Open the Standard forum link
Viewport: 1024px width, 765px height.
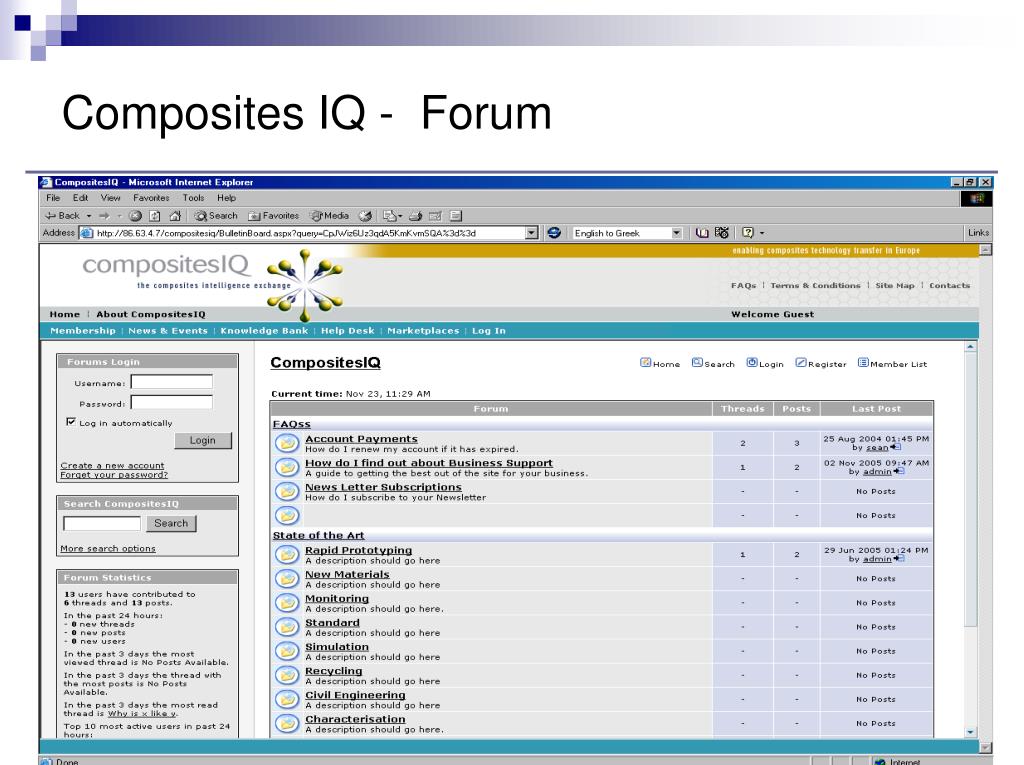(x=332, y=623)
